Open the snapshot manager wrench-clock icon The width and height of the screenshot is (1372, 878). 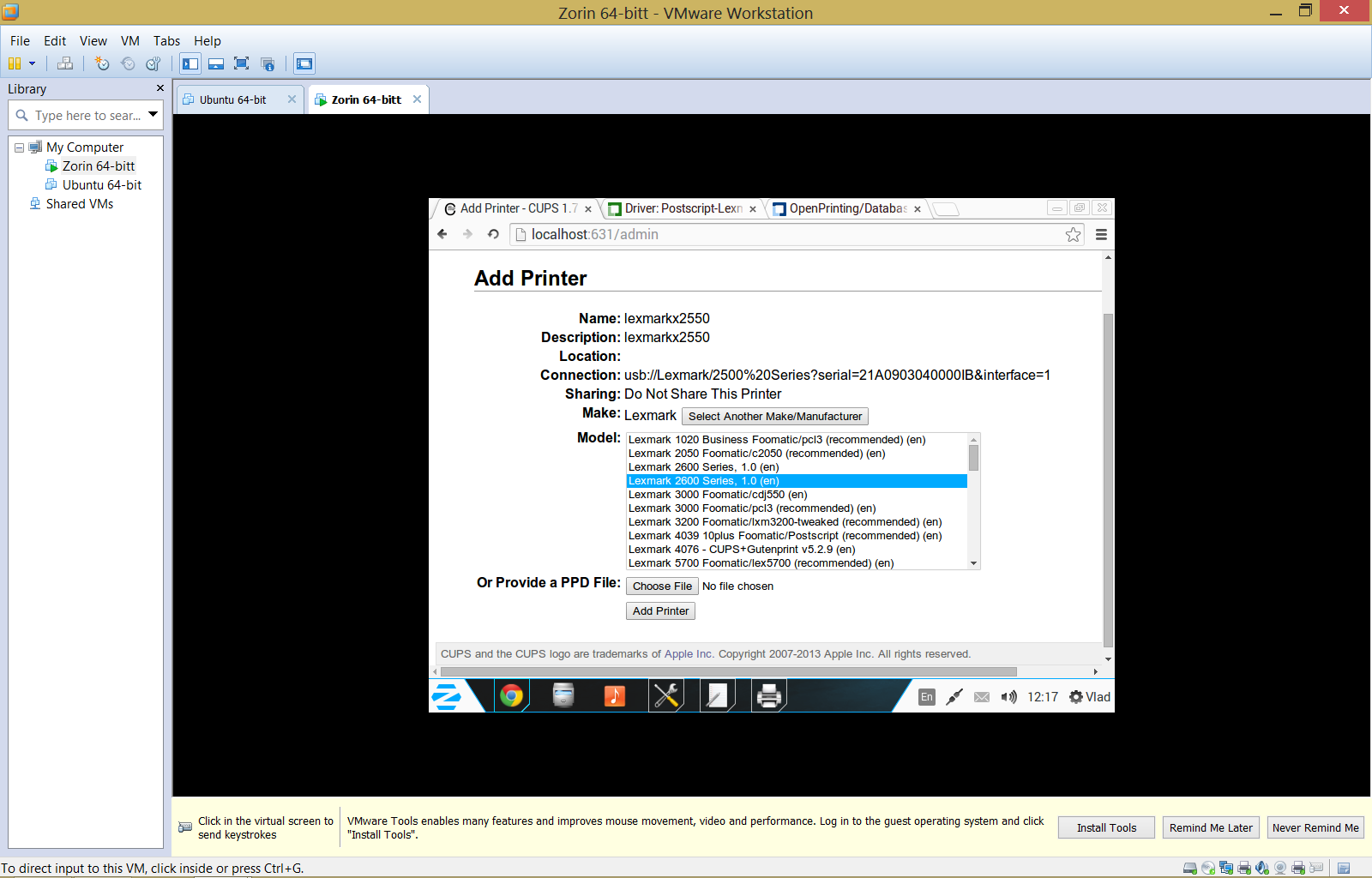[x=153, y=63]
